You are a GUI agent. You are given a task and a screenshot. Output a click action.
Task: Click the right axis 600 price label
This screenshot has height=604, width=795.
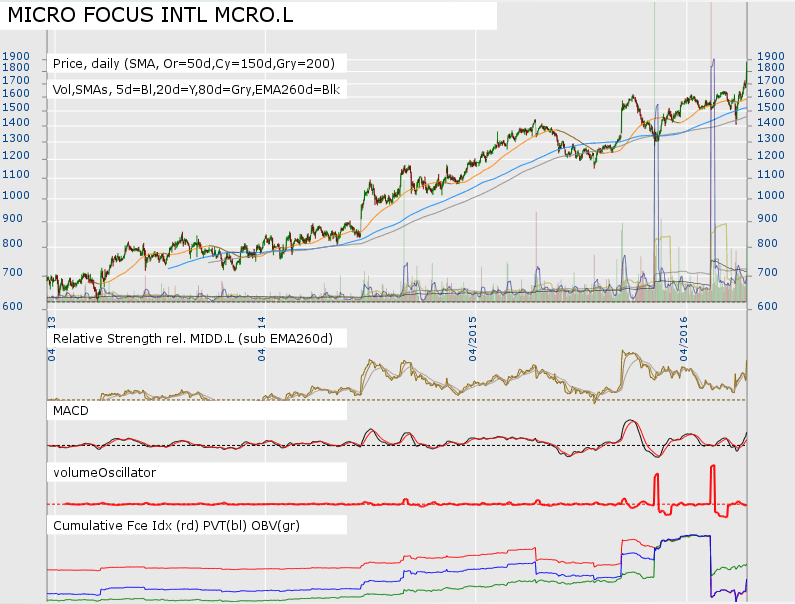click(x=767, y=306)
